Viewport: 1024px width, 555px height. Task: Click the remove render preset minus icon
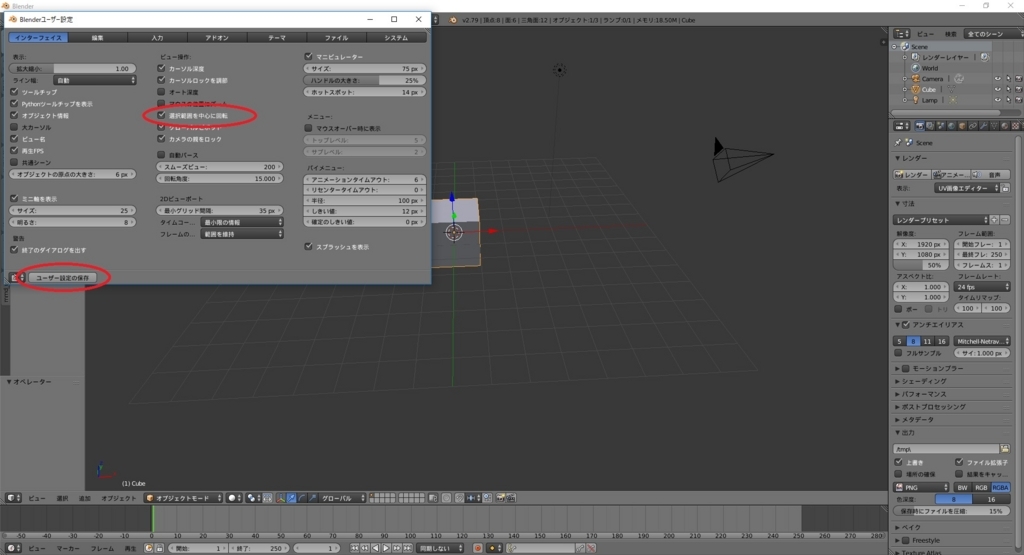pos(1005,220)
